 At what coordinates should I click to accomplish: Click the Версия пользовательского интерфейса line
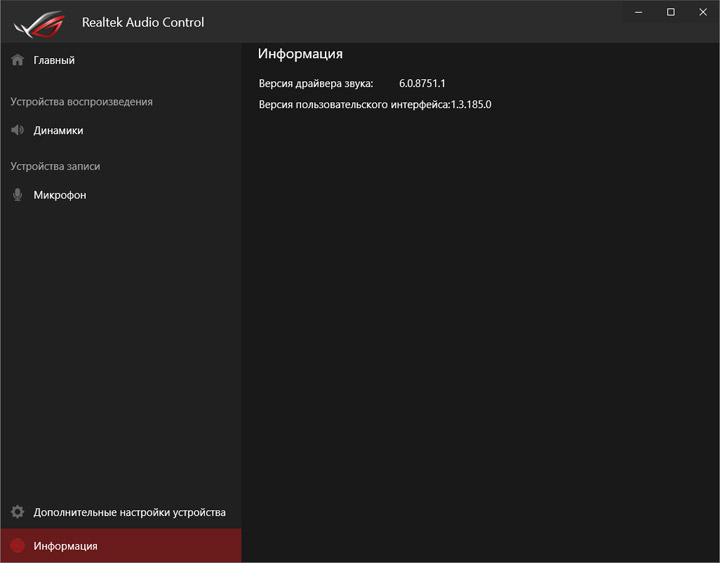coord(375,104)
